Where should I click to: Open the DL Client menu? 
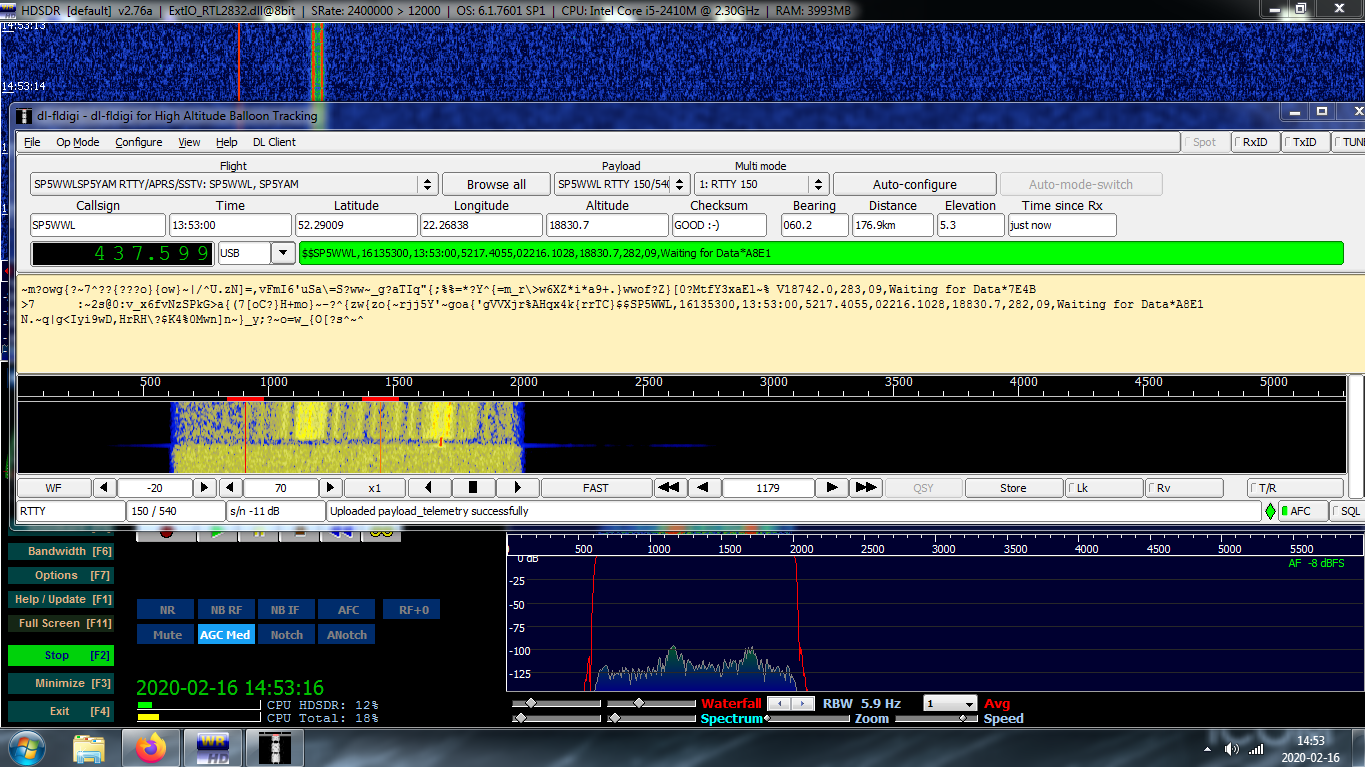[x=274, y=142]
